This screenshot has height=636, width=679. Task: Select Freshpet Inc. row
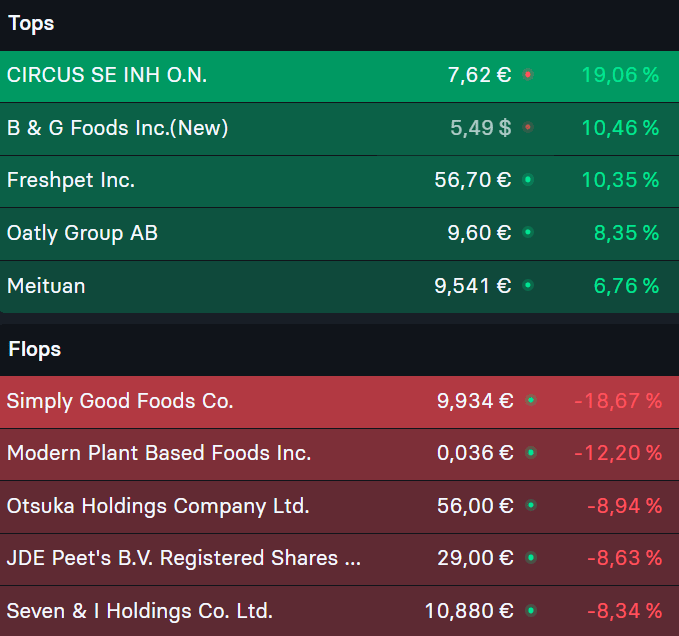[x=340, y=181]
